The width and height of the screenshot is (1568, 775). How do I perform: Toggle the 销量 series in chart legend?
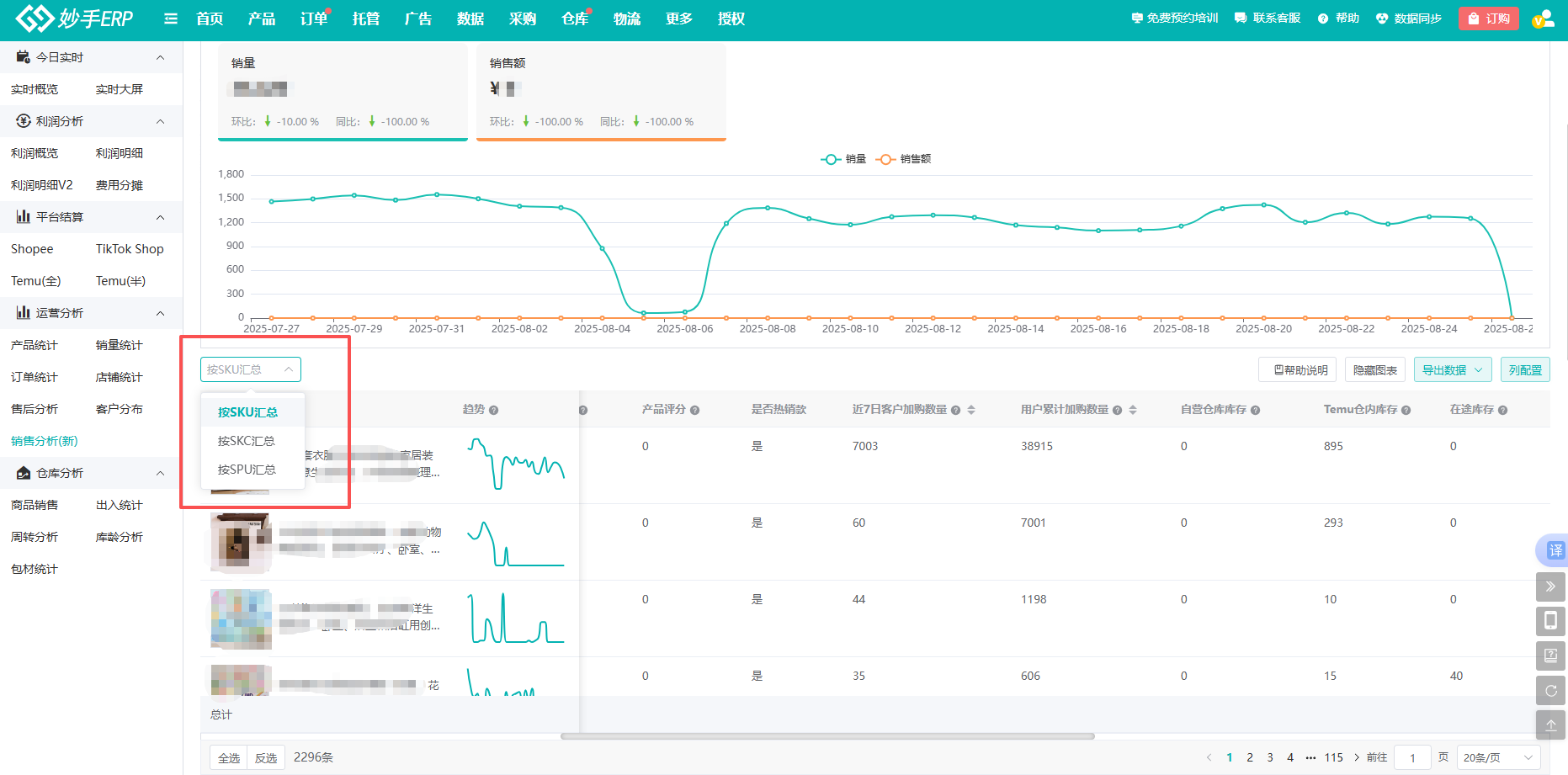coord(843,159)
